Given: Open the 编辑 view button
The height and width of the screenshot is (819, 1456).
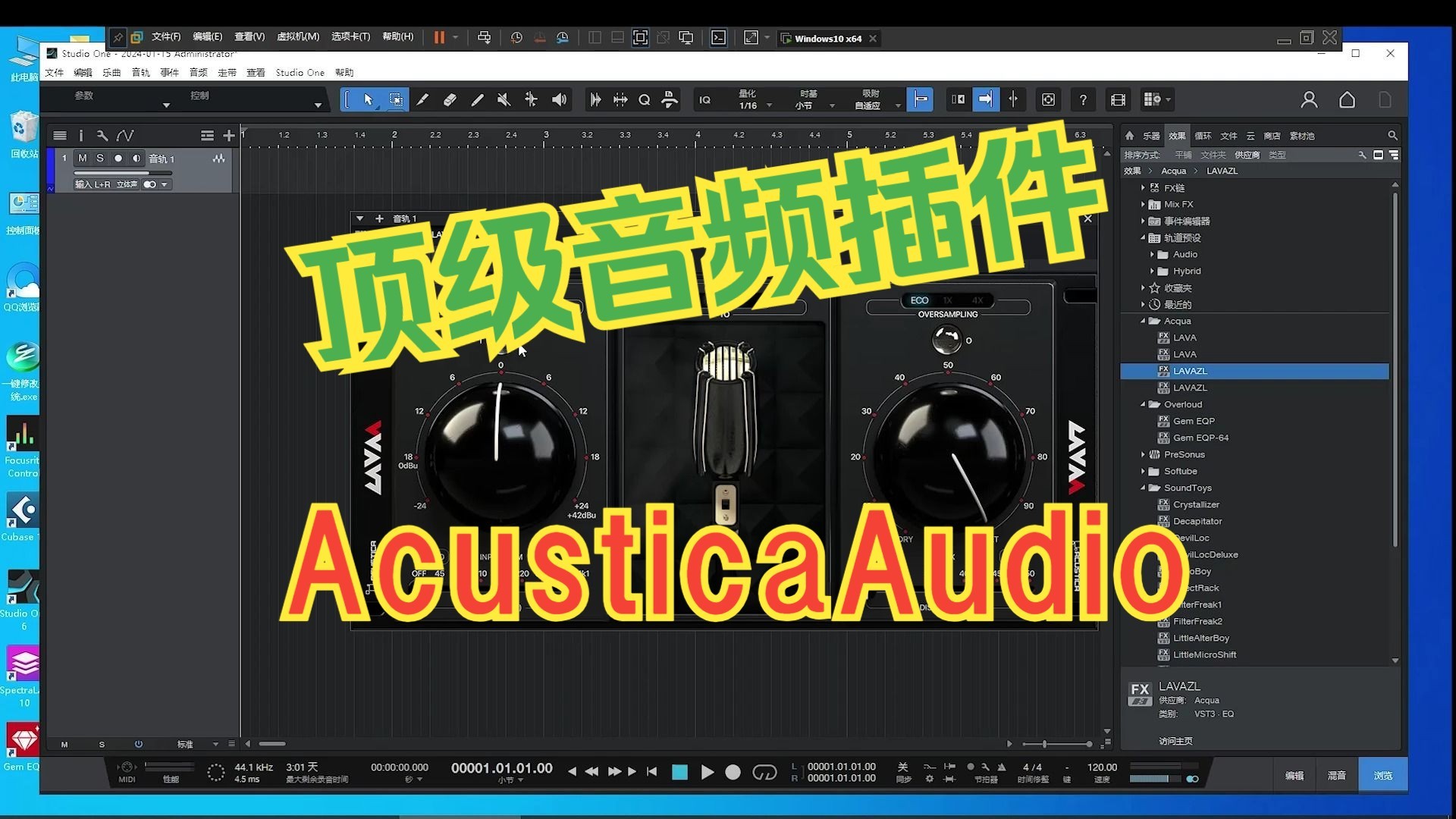Looking at the screenshot, I should tap(1294, 775).
